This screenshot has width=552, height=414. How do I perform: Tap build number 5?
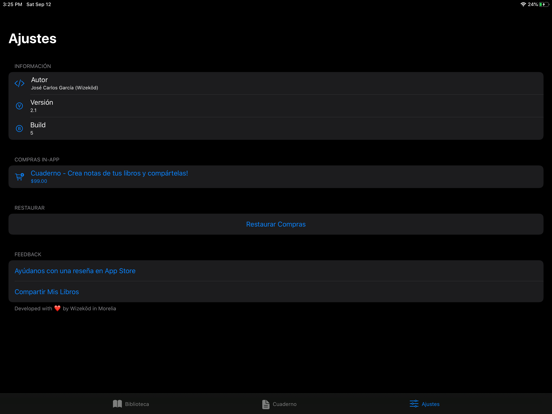point(32,133)
